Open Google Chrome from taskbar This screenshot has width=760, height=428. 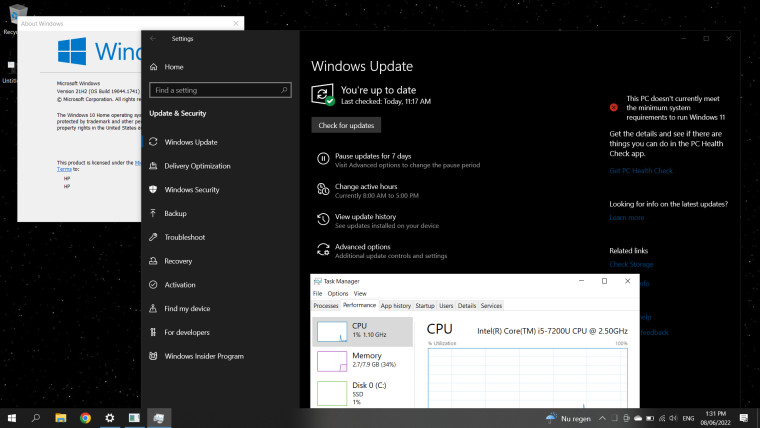pyautogui.click(x=85, y=418)
